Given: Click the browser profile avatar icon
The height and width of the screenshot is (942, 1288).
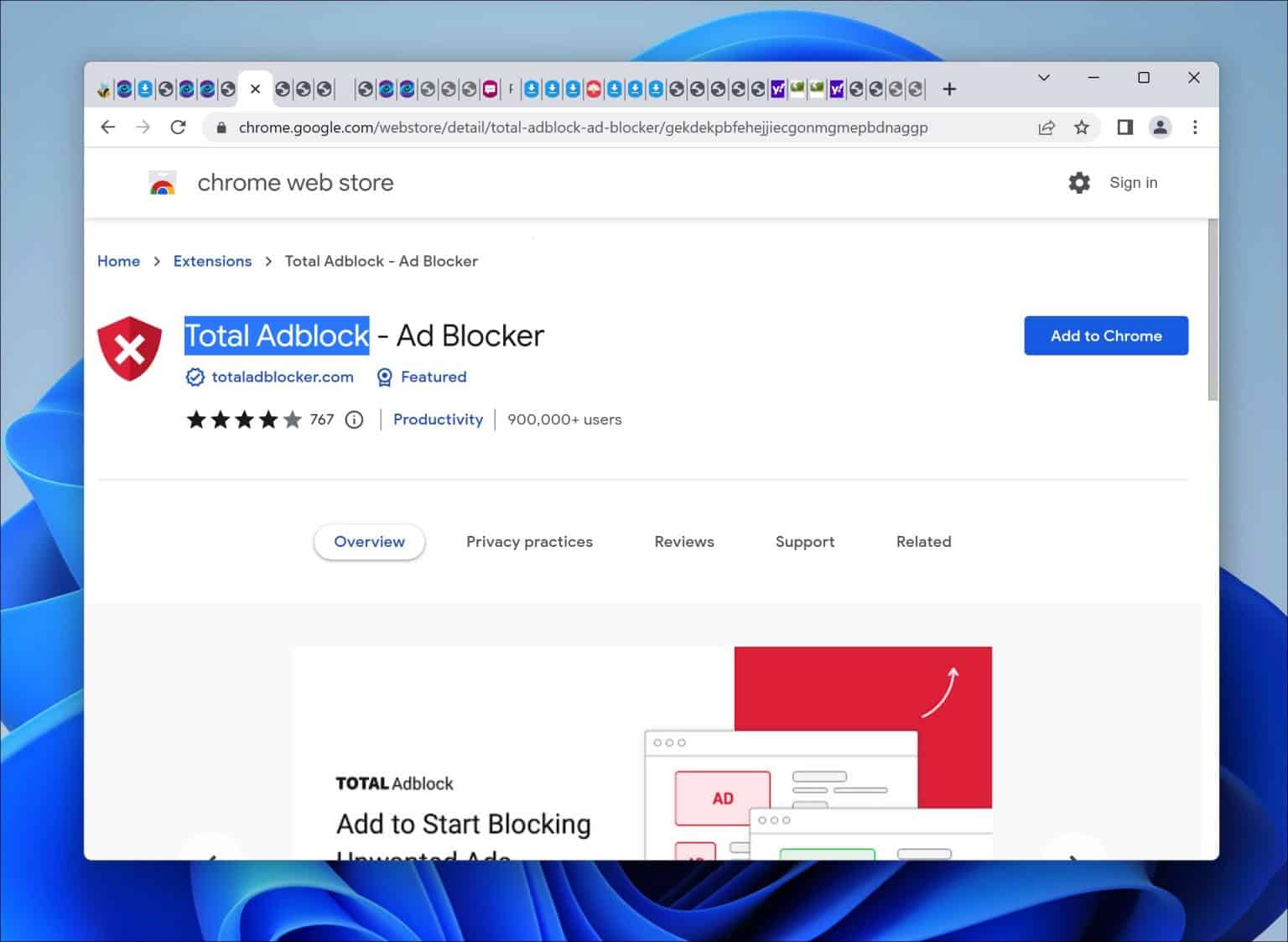Looking at the screenshot, I should click(1161, 127).
